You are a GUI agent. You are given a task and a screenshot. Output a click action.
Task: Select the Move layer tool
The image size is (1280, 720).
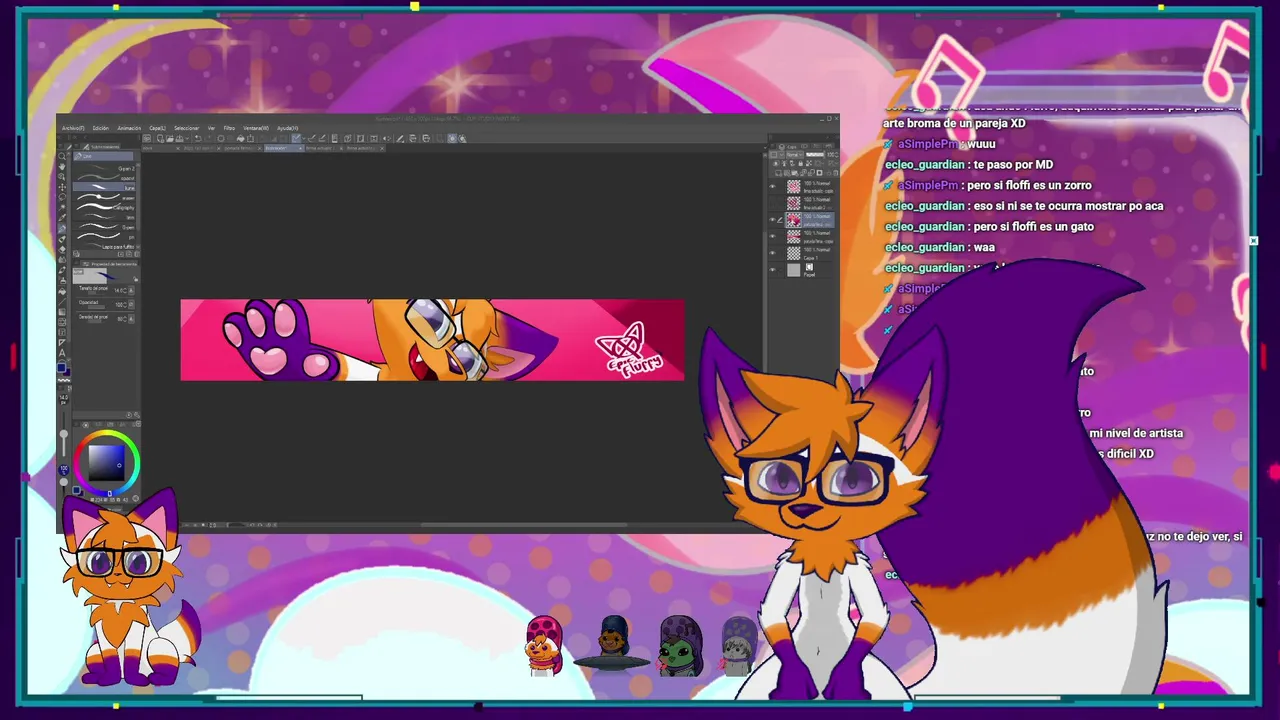click(x=62, y=187)
